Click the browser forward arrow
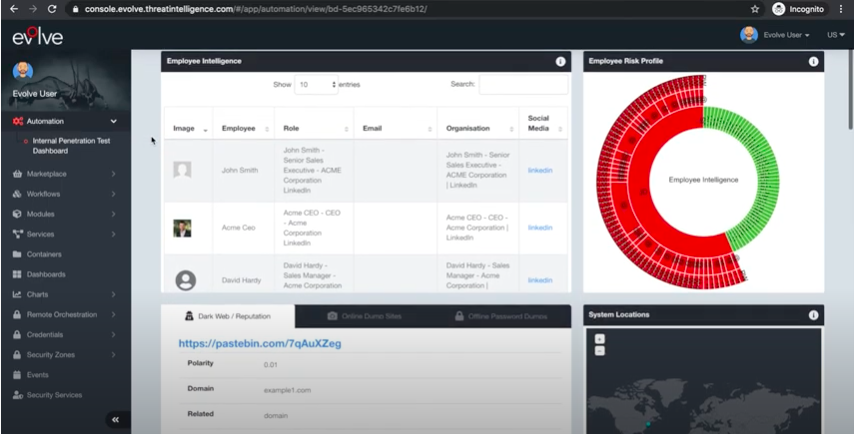The height and width of the screenshot is (434, 854). (x=33, y=9)
